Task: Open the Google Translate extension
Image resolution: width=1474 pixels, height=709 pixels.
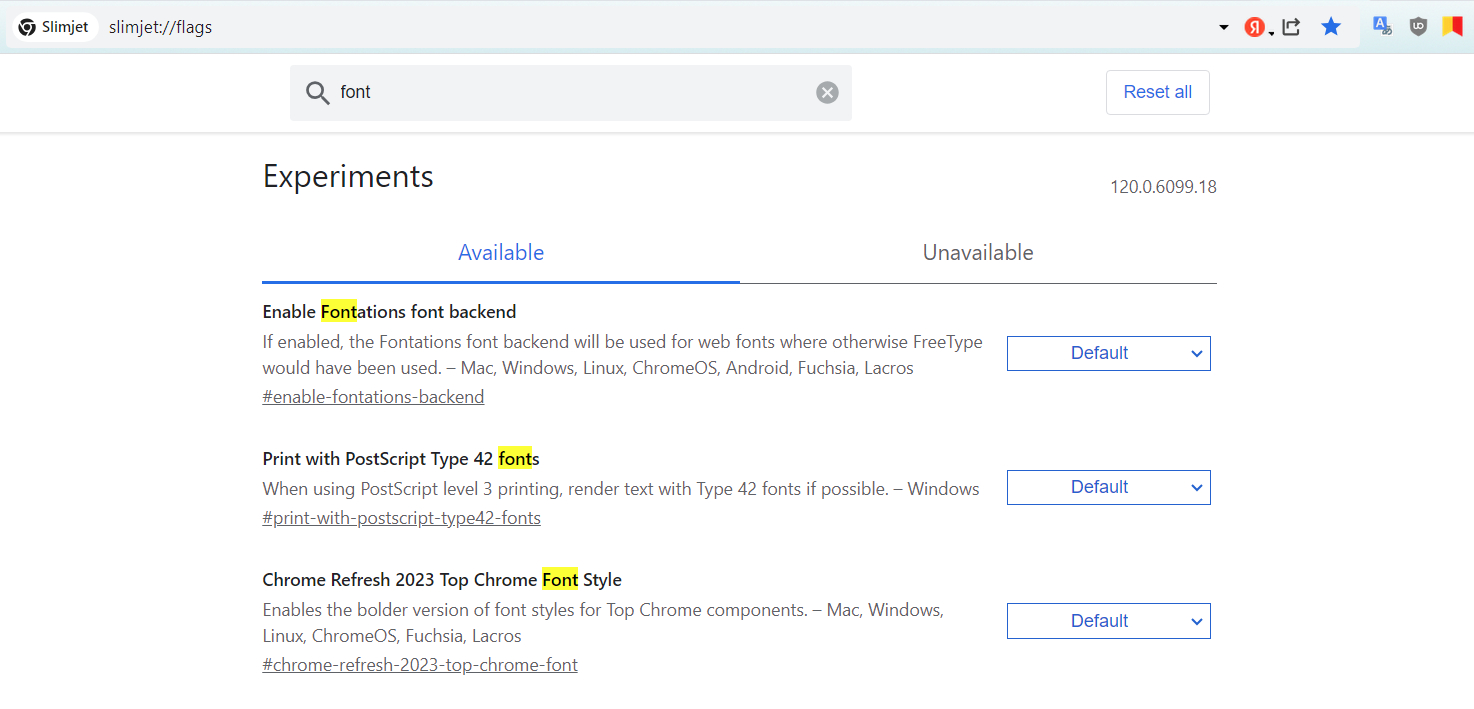Action: (x=1382, y=27)
